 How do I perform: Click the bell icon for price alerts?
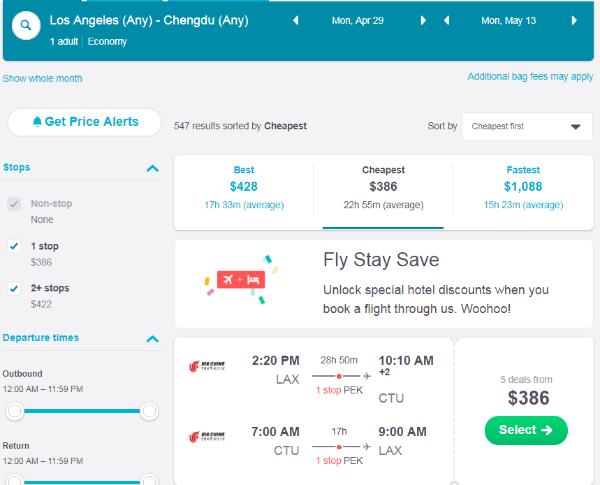(37, 122)
